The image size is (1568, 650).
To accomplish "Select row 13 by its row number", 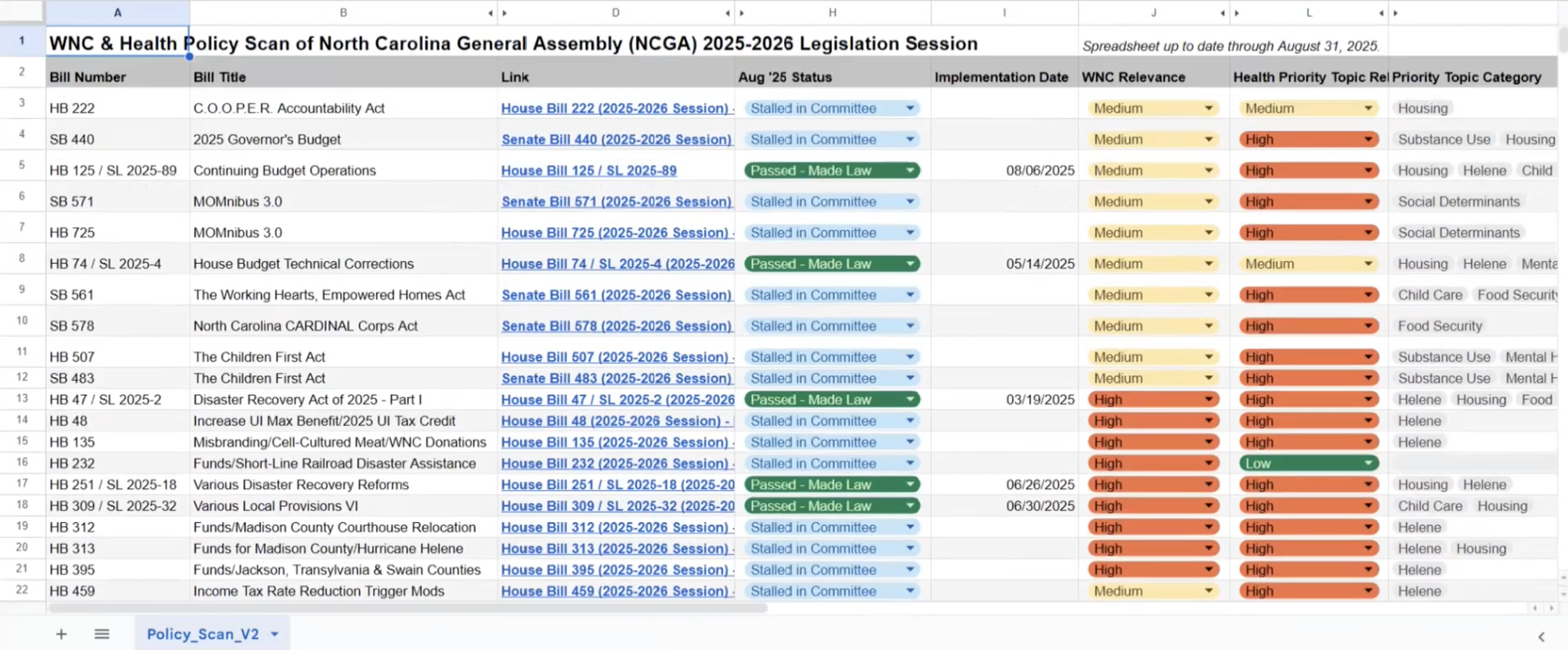I will point(22,399).
